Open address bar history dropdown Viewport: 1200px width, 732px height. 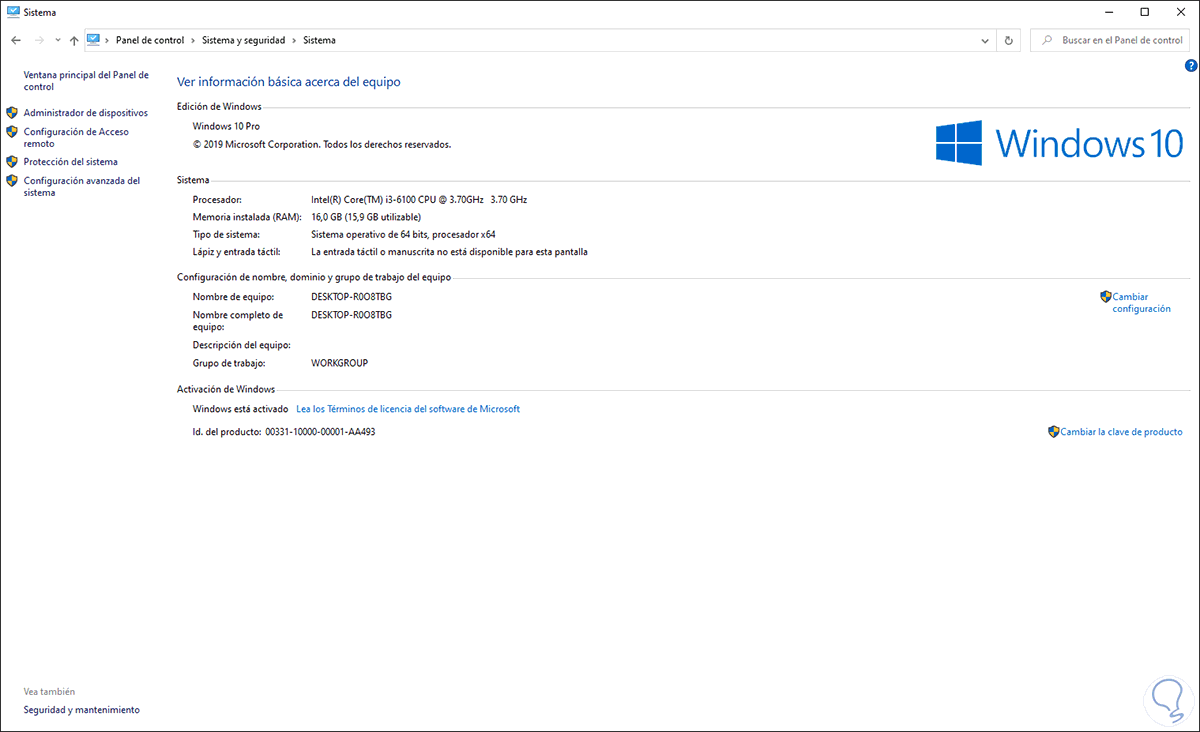click(986, 40)
